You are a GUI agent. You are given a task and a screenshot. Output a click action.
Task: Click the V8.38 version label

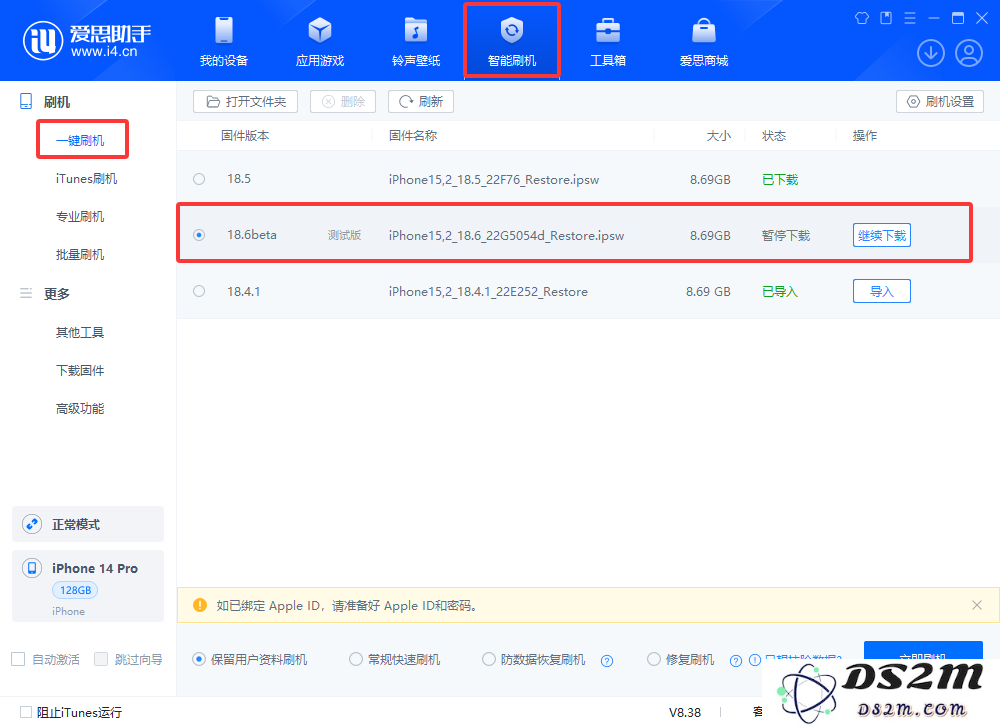(685, 712)
